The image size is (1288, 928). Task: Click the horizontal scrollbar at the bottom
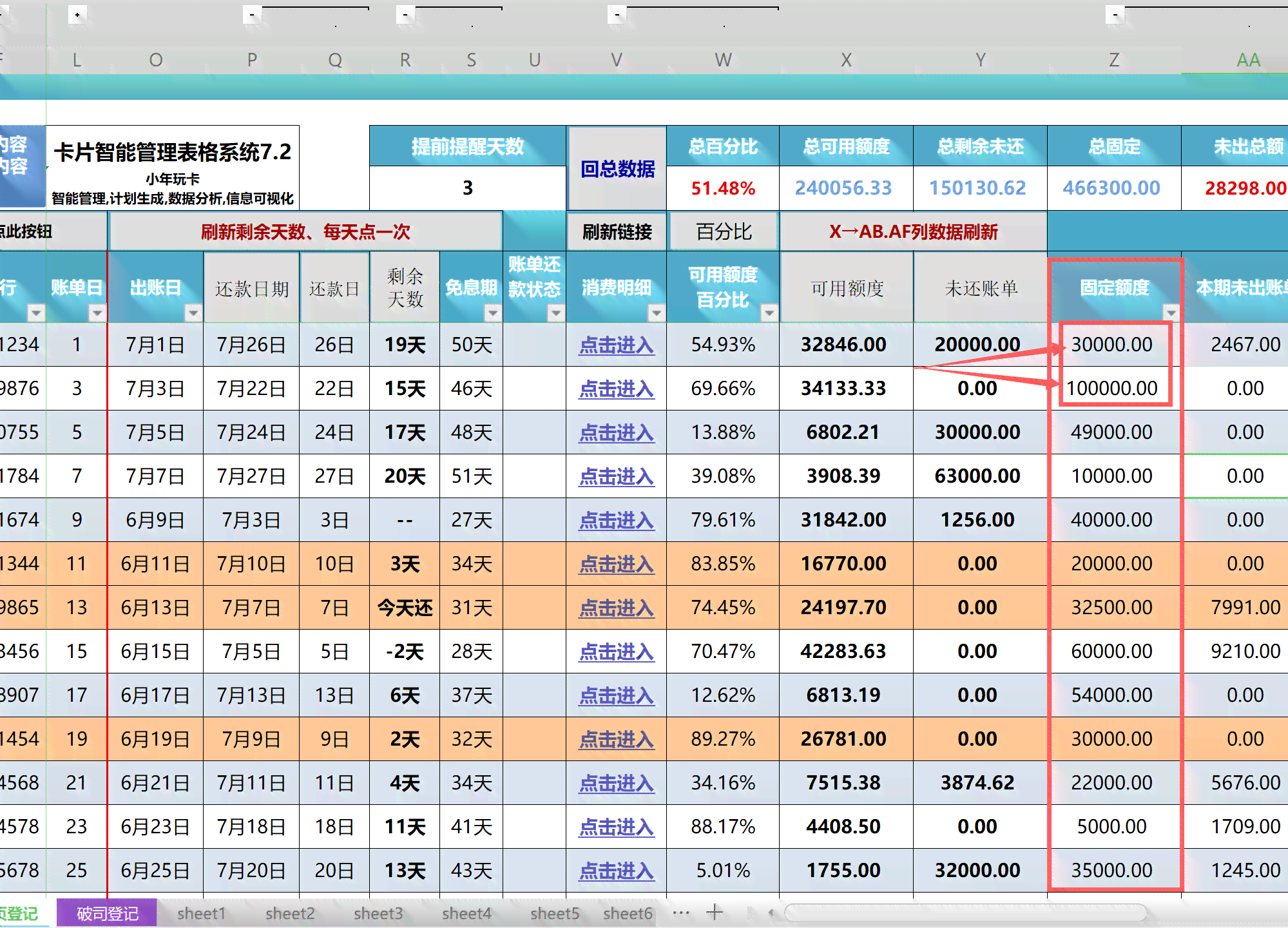965,913
